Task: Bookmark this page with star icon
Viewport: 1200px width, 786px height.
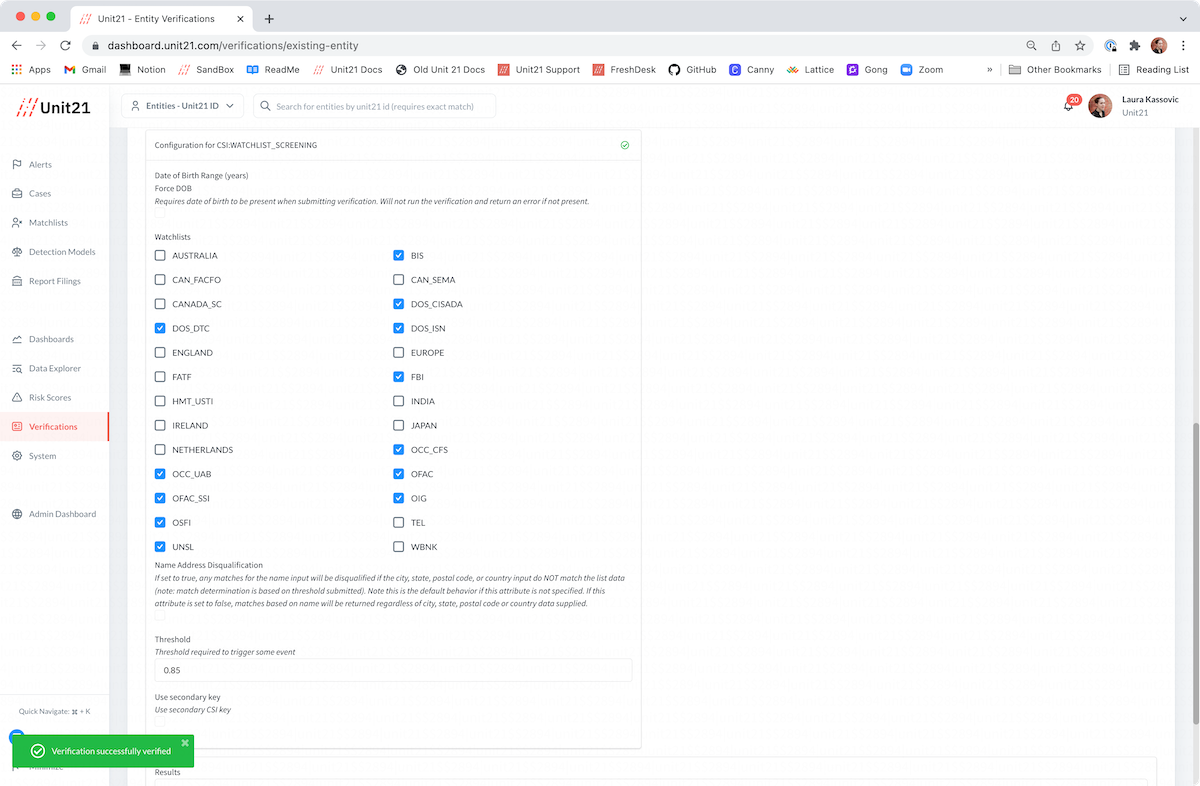Action: pyautogui.click(x=1080, y=45)
